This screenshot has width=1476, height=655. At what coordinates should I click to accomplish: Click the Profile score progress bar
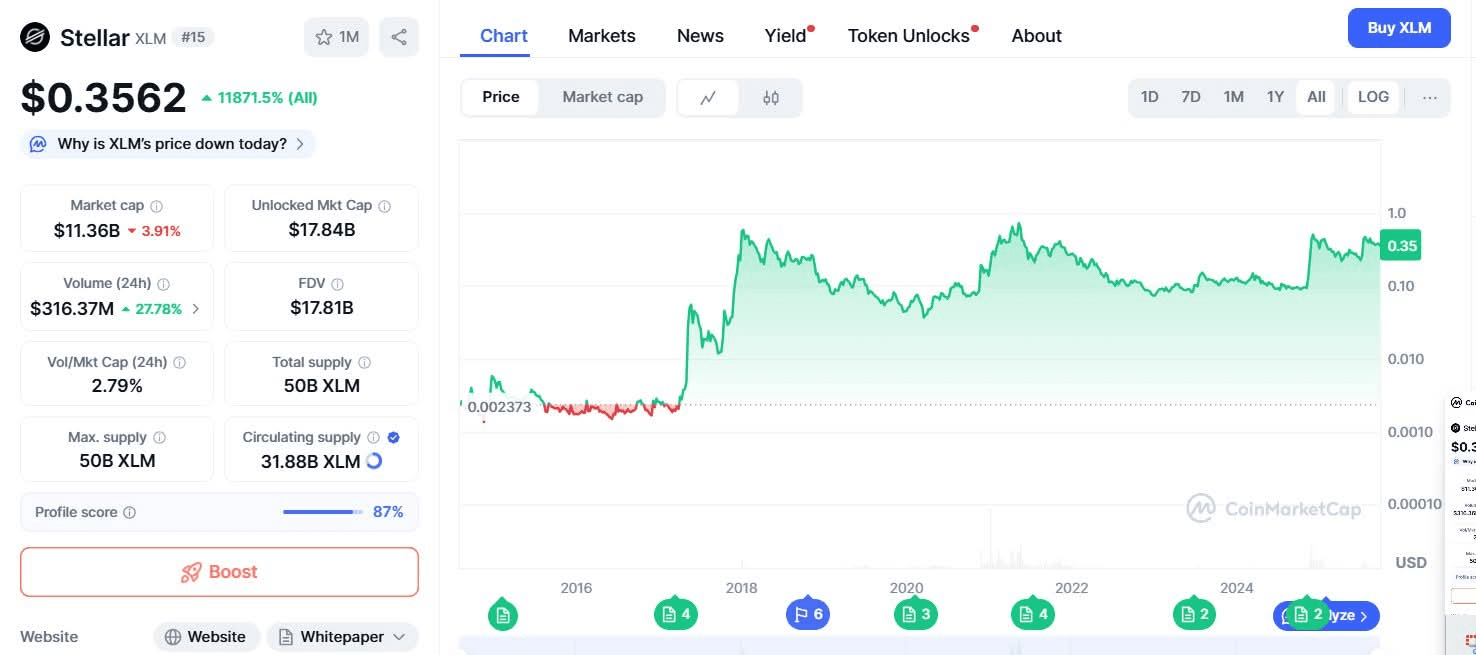click(x=323, y=512)
